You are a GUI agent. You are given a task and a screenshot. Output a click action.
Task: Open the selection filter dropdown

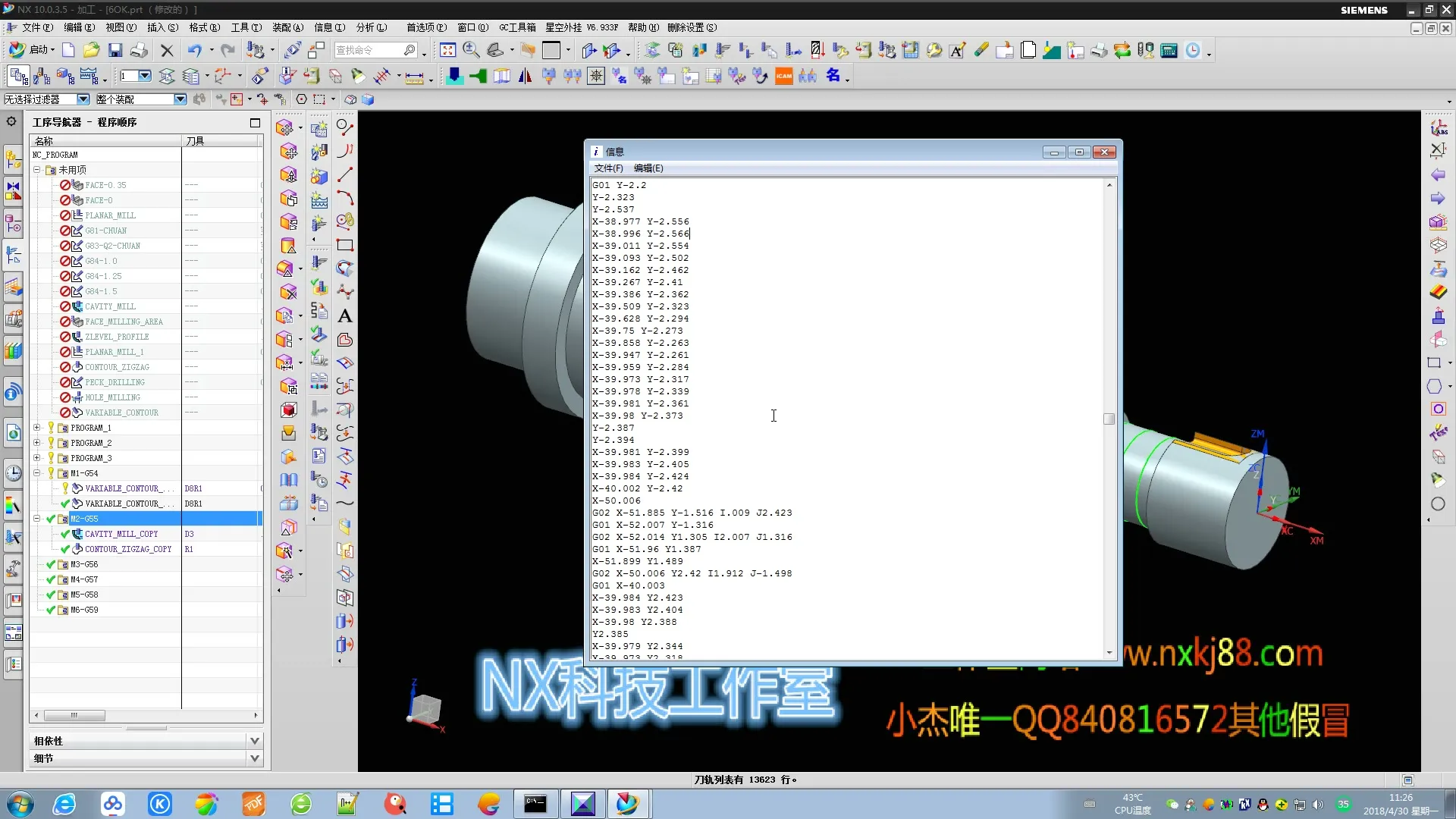(x=83, y=99)
